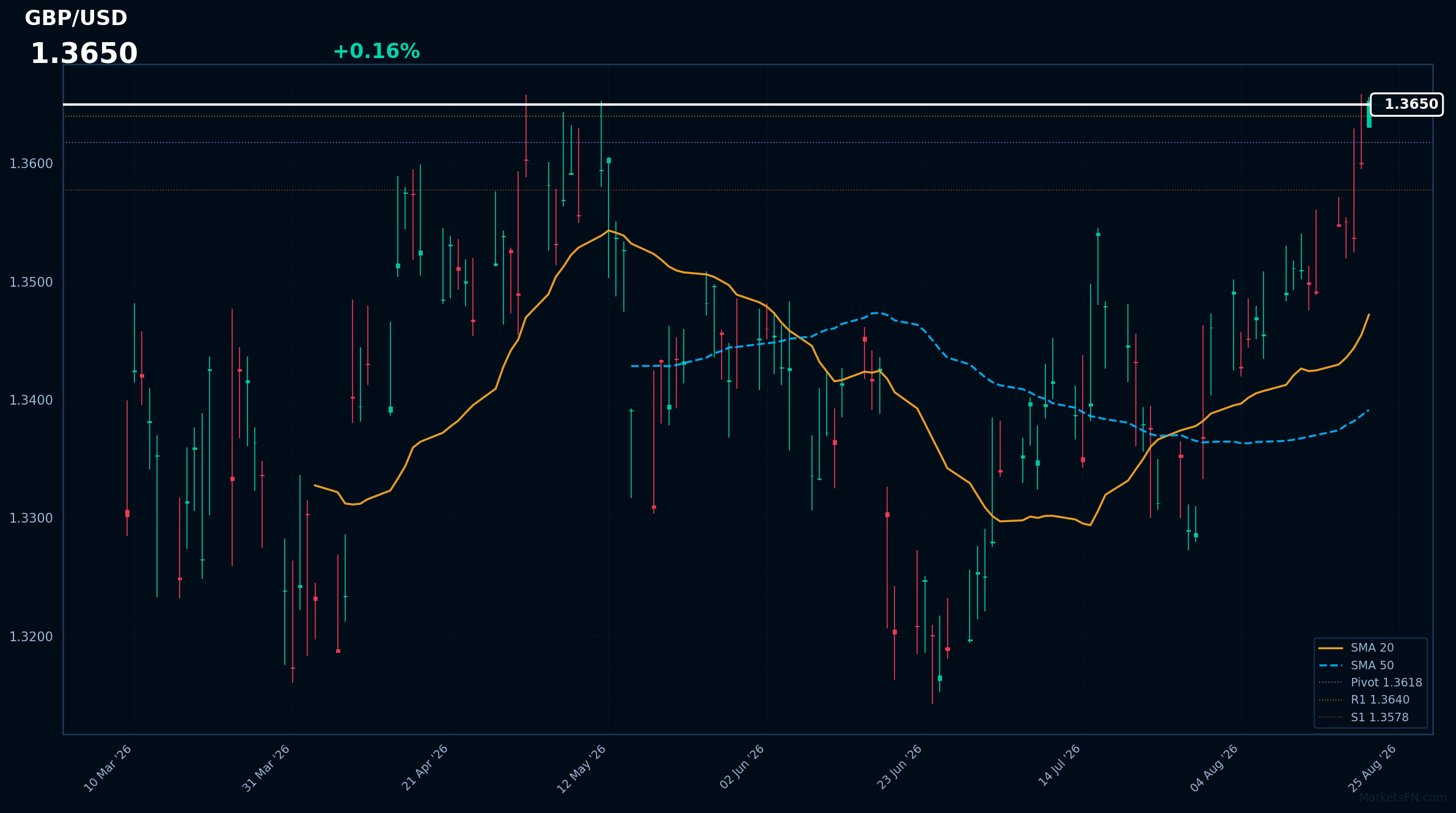Click the 1.3400 y-axis label
The height and width of the screenshot is (813, 1456).
pos(31,400)
